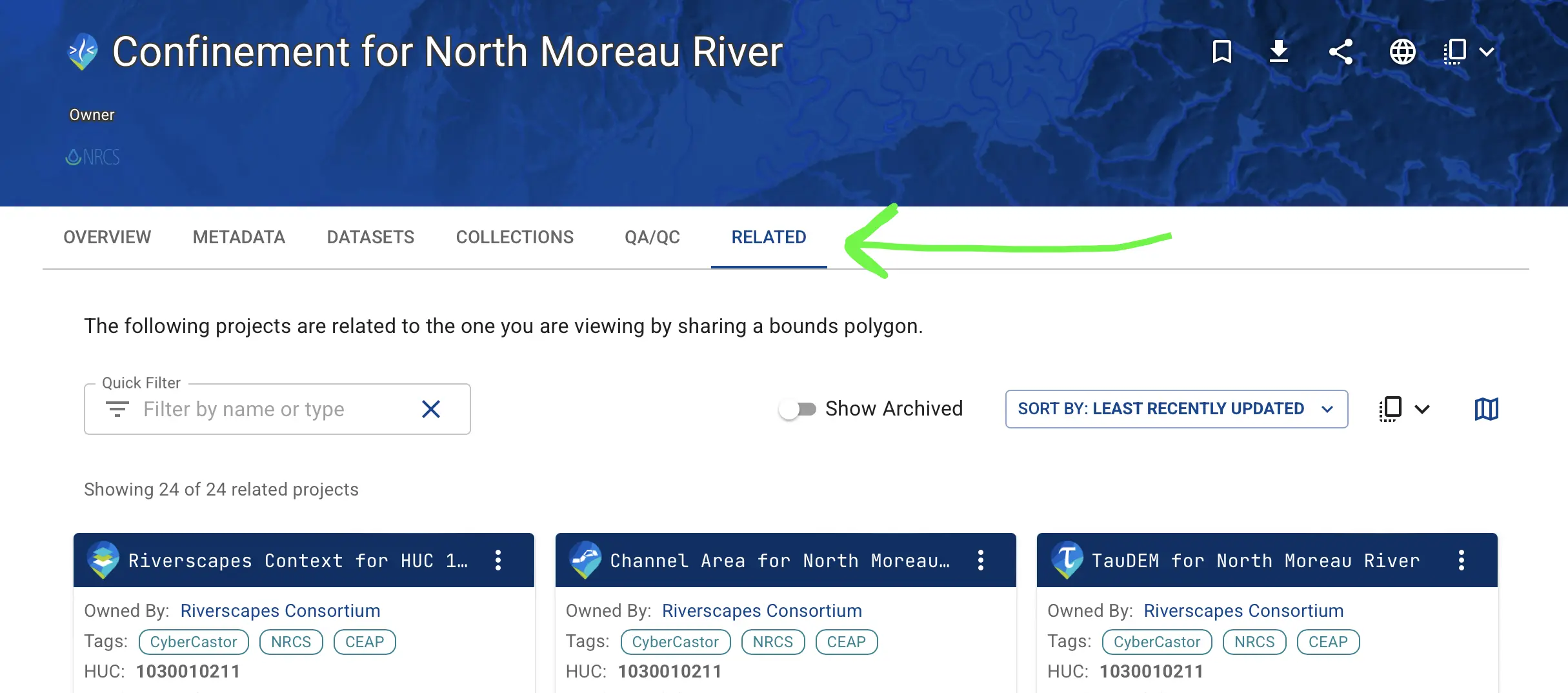The width and height of the screenshot is (1568, 693).
Task: Open kebab menu on TauDEM card
Action: 1462,560
